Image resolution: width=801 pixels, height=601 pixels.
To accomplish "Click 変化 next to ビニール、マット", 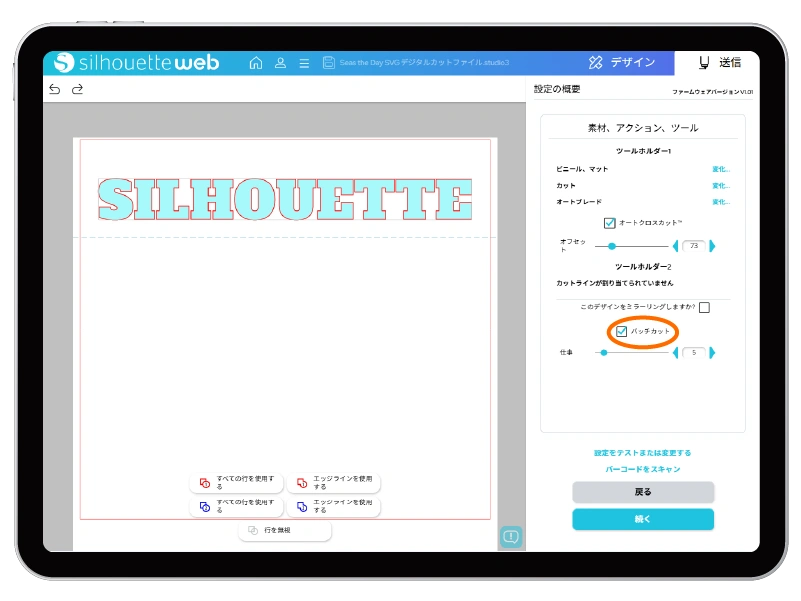I will pos(721,170).
